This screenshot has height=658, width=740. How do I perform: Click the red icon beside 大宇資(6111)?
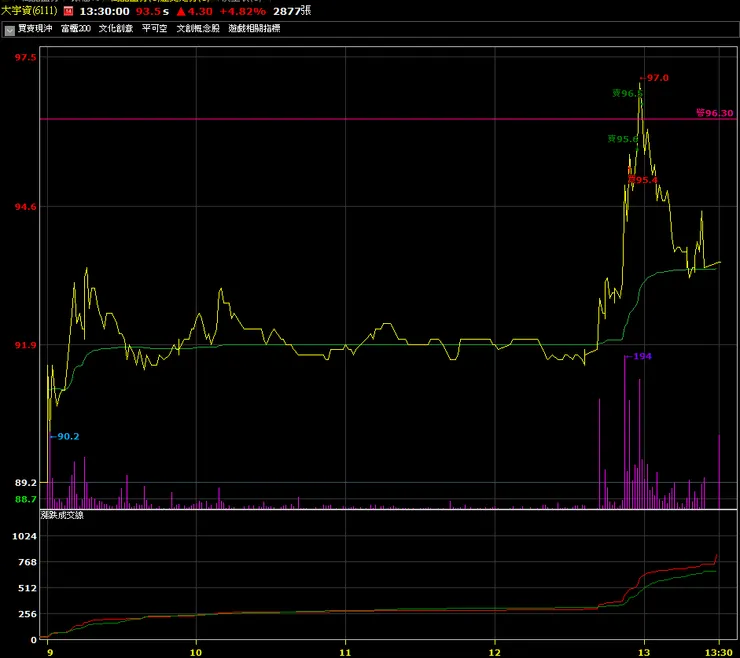point(68,11)
